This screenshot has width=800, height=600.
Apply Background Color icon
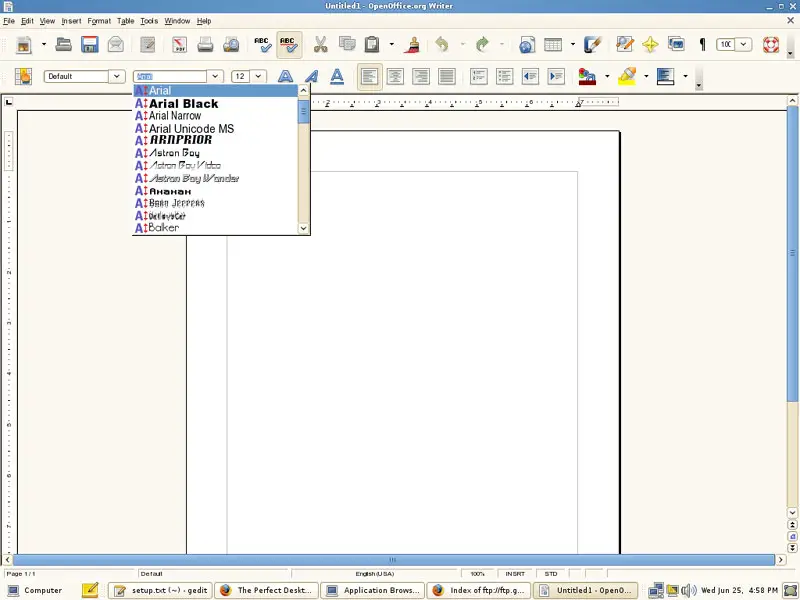[x=665, y=77]
